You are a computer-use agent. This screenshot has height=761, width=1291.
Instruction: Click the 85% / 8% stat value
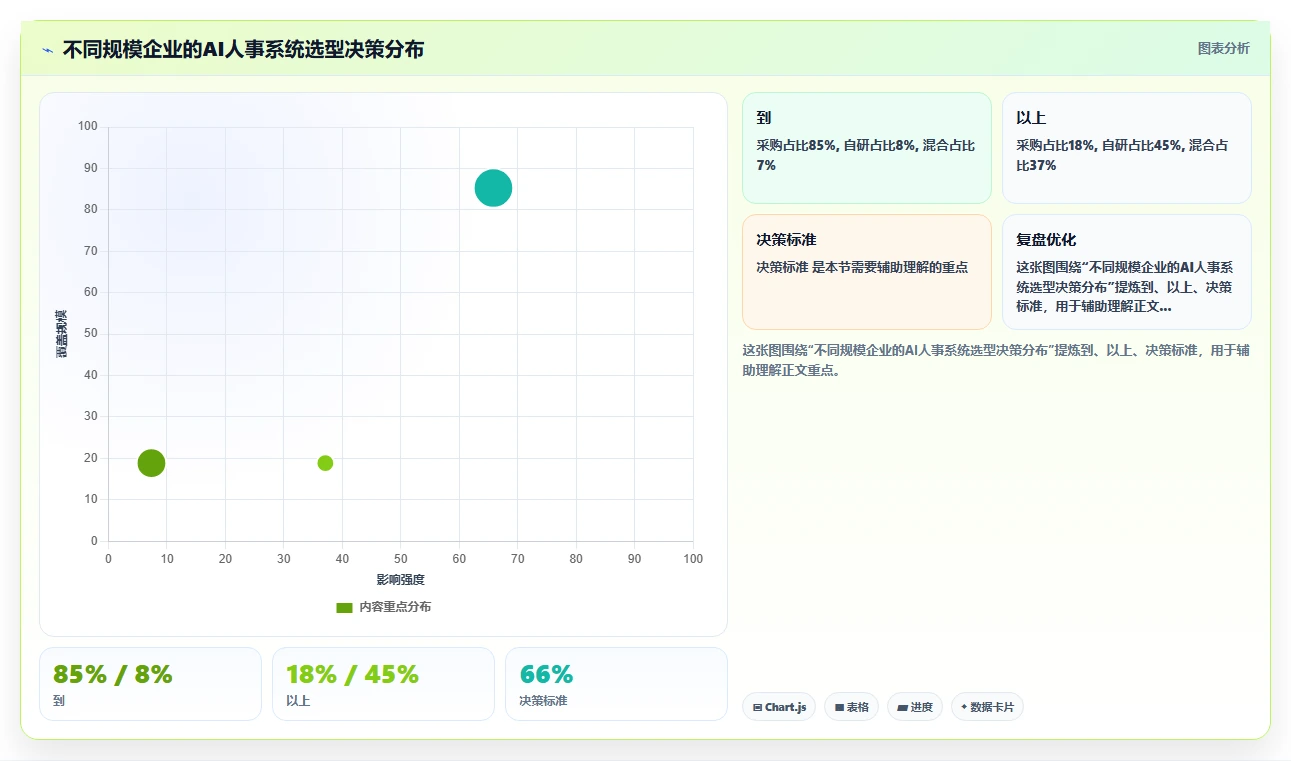pyautogui.click(x=112, y=675)
